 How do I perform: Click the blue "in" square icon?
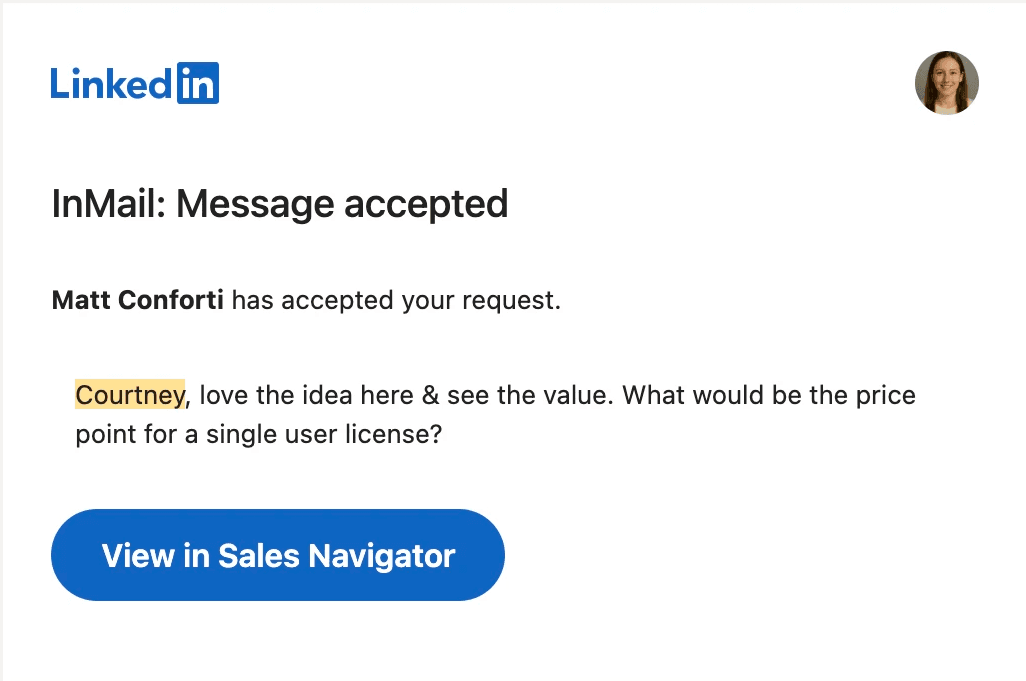point(198,84)
